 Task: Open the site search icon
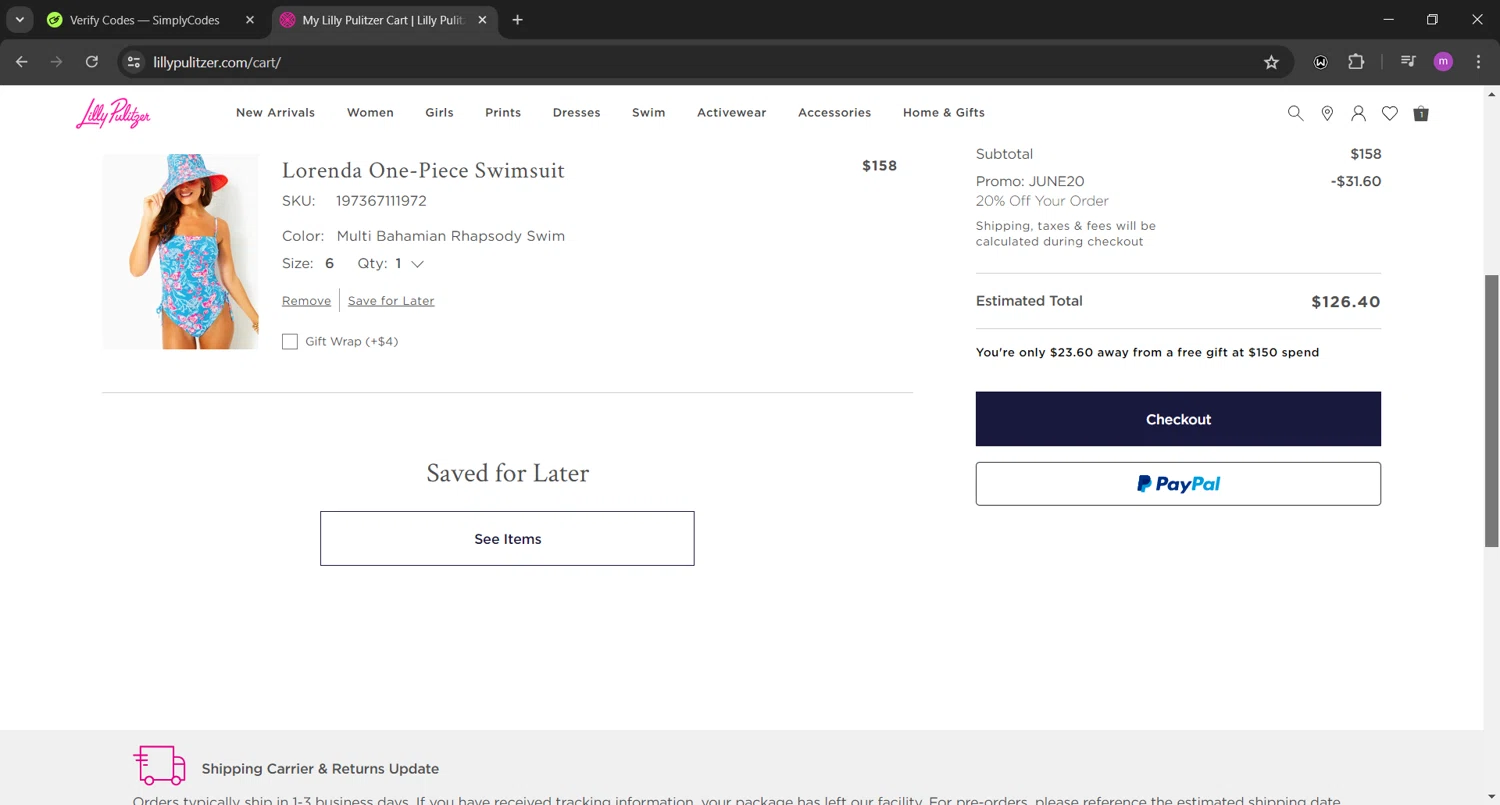(1295, 113)
